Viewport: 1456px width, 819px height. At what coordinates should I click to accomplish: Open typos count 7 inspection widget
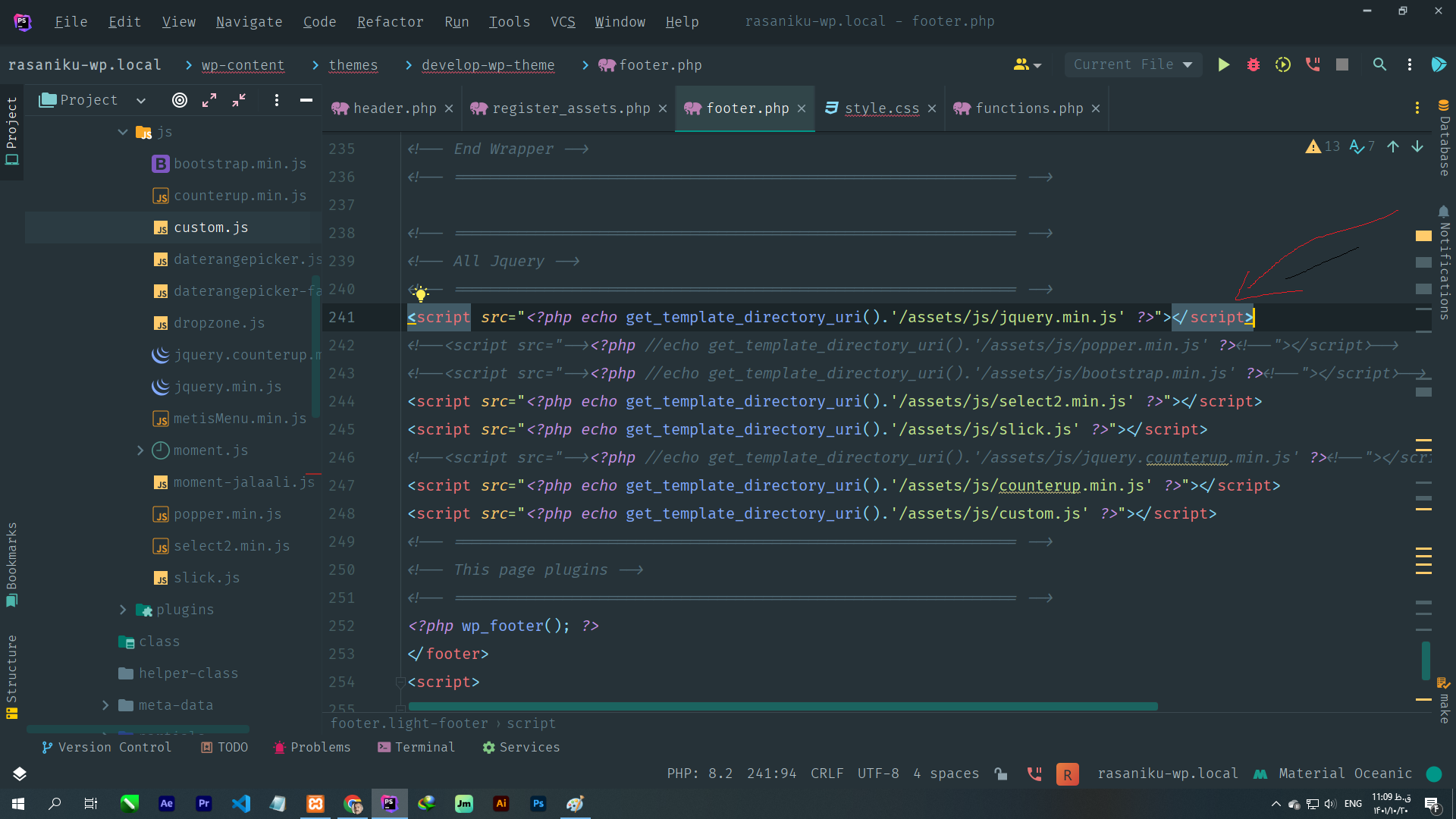(x=1362, y=146)
